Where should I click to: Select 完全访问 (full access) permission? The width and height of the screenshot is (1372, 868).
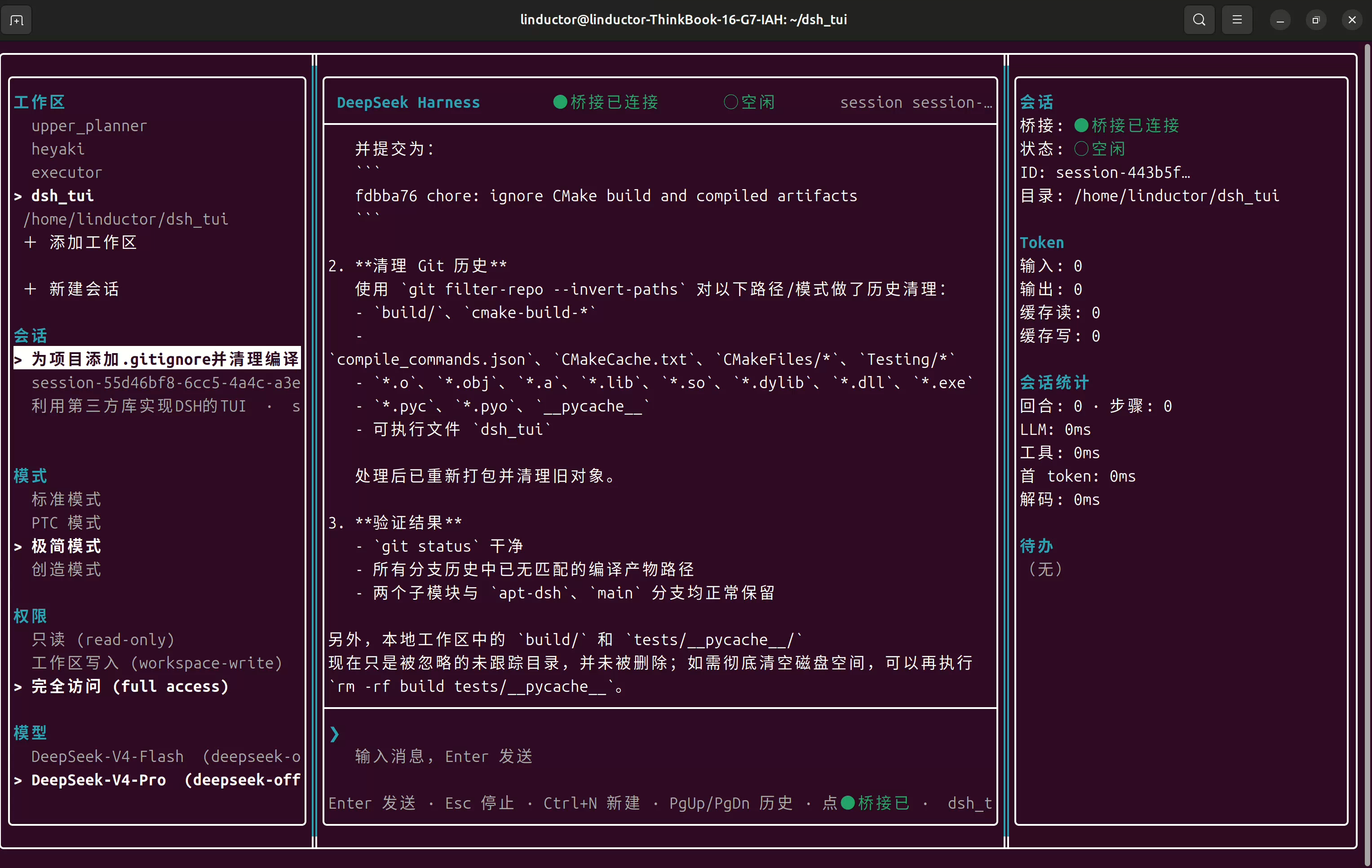click(x=130, y=686)
